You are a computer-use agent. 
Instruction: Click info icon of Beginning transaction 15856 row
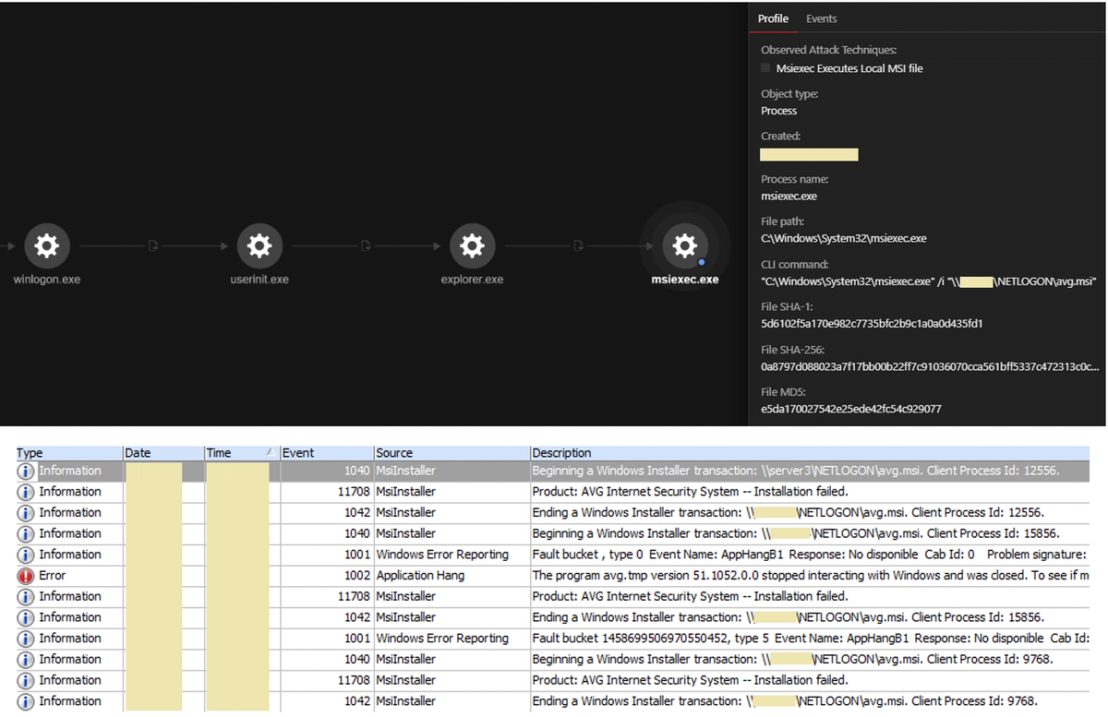25,534
